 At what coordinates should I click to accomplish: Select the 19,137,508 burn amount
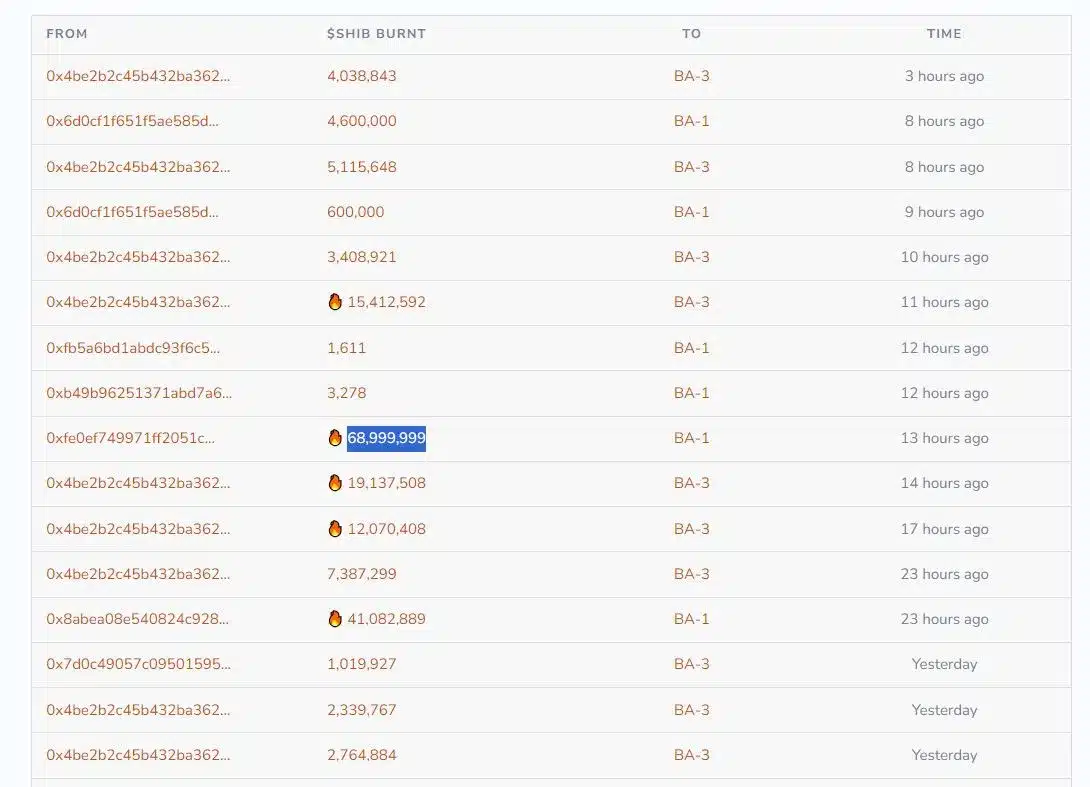tap(387, 483)
